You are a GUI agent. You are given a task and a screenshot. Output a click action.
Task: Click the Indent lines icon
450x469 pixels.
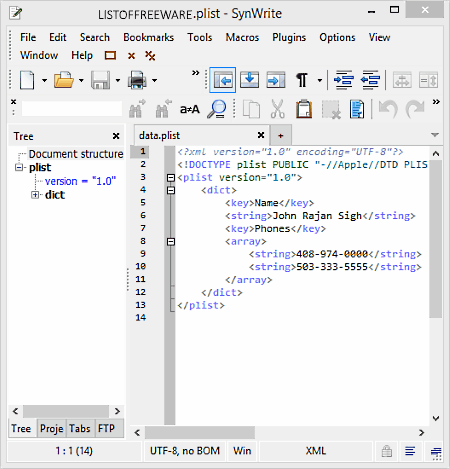[344, 80]
